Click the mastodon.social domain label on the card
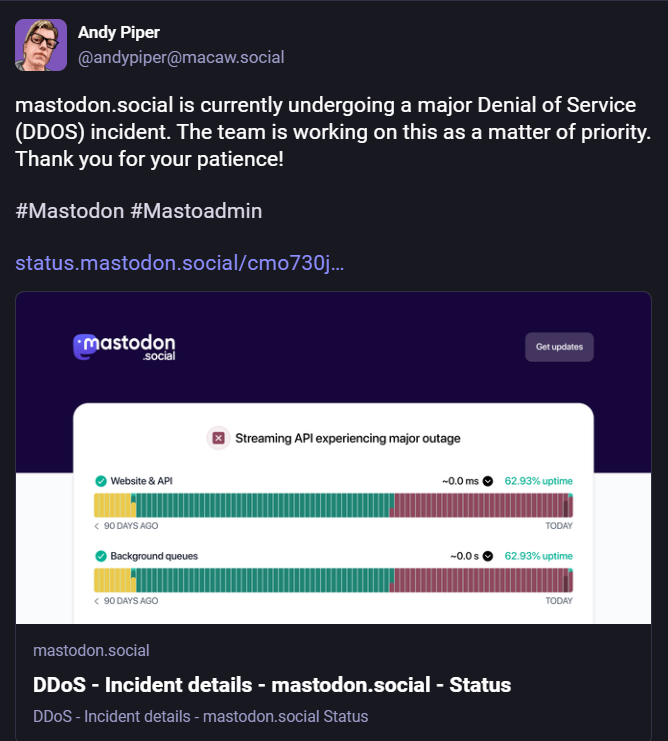Screen dimensions: 668x741 91,651
